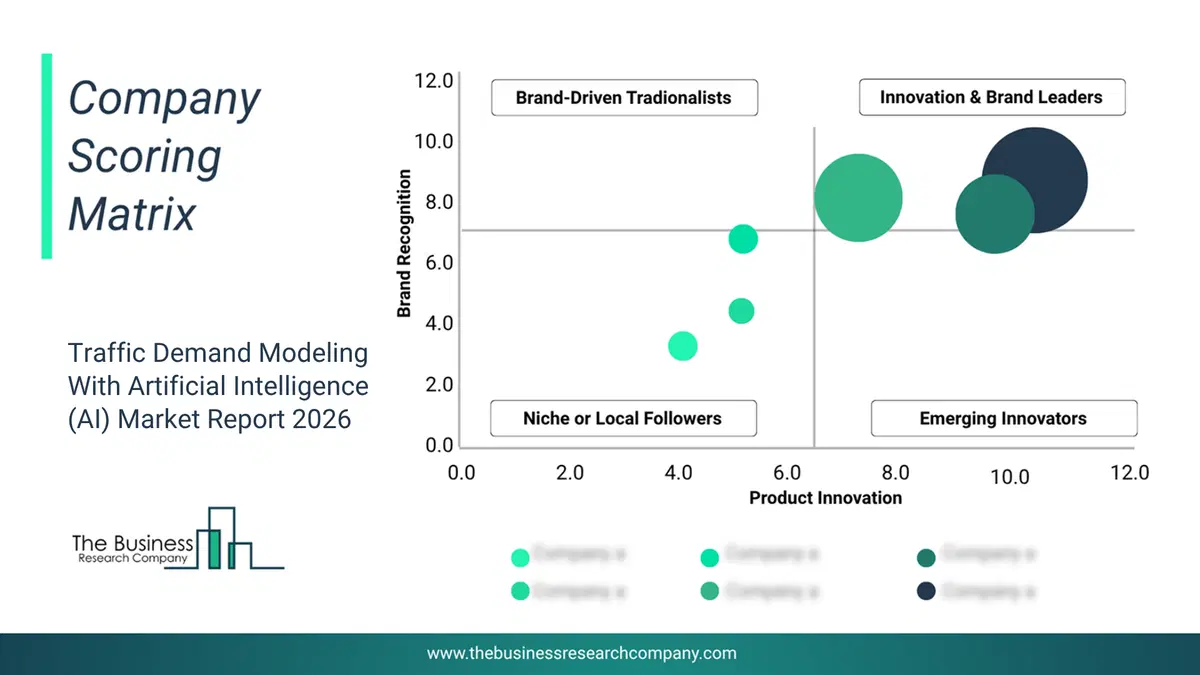The image size is (1200, 675).
Task: Click the Company Scoring Matrix title
Action: point(164,156)
